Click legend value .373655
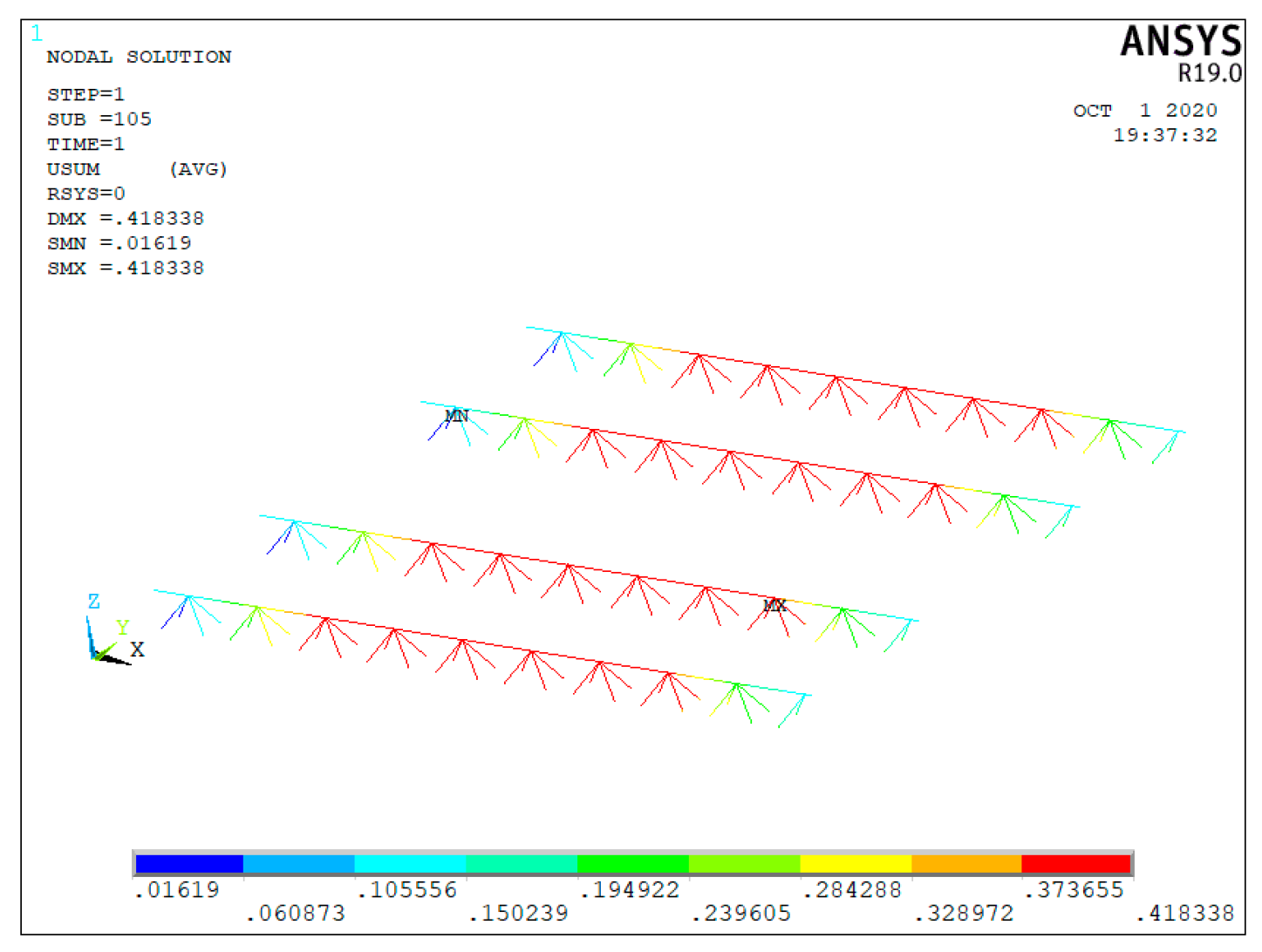The image size is (1262, 952). pyautogui.click(x=1074, y=890)
